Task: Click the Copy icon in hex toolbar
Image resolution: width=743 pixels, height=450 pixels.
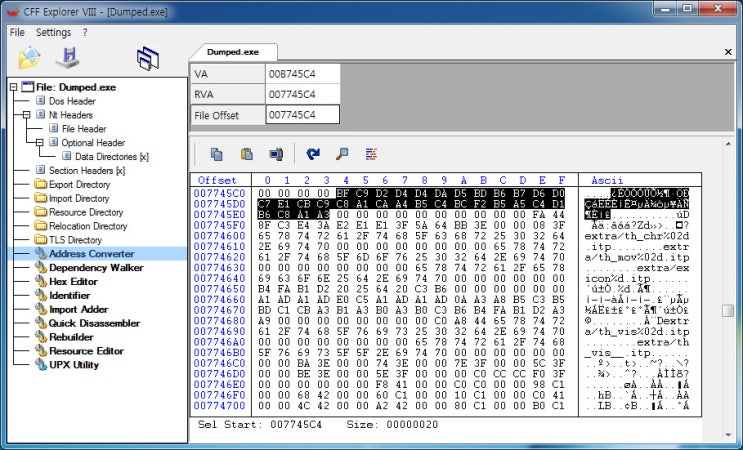Action: [x=216, y=154]
